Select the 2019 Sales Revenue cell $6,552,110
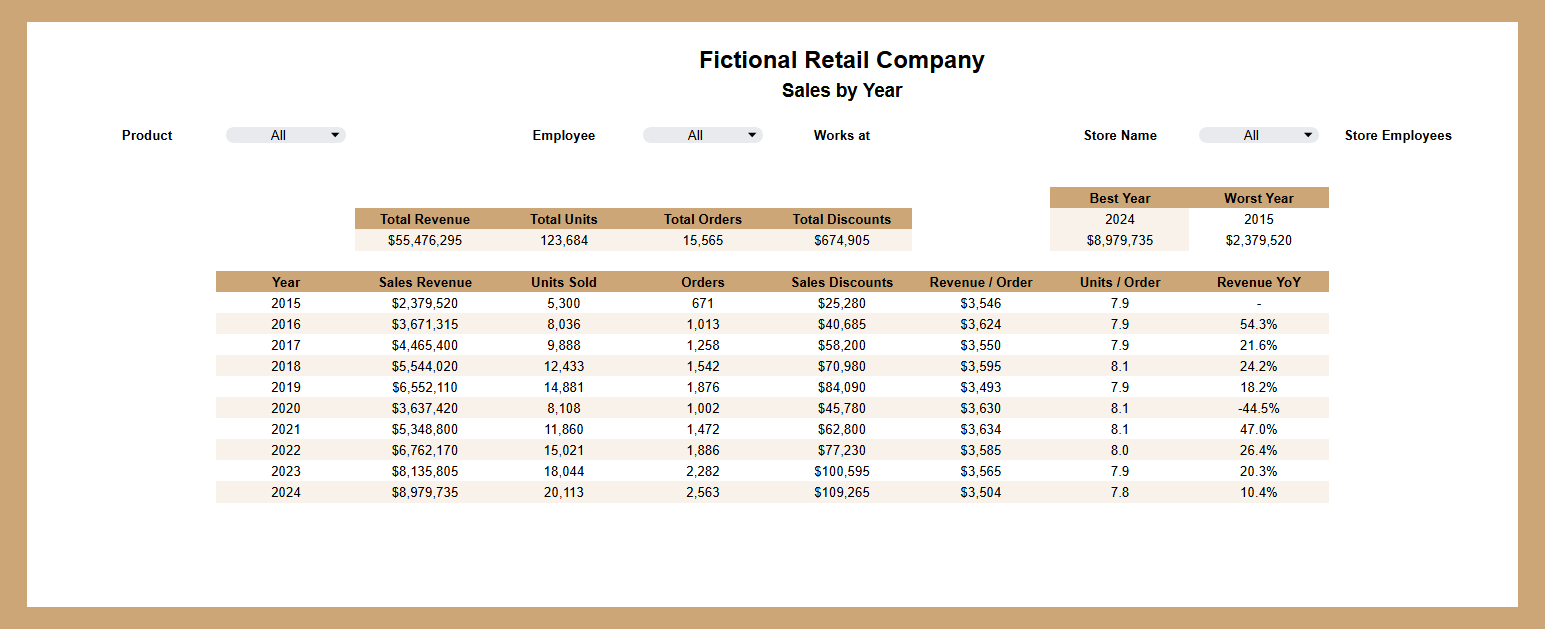Screen dimensions: 1545x629 [x=425, y=387]
